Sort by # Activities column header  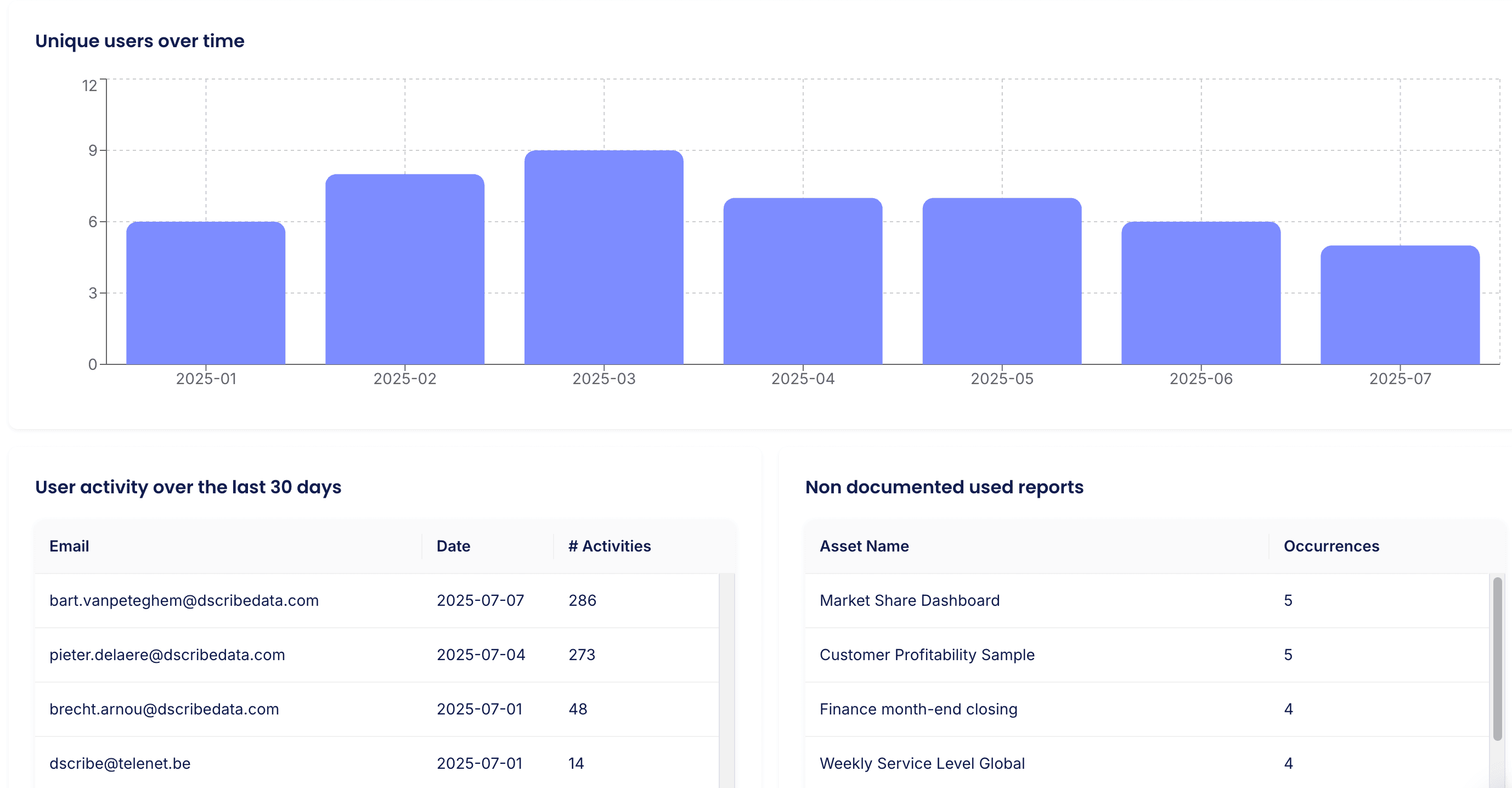coord(610,546)
